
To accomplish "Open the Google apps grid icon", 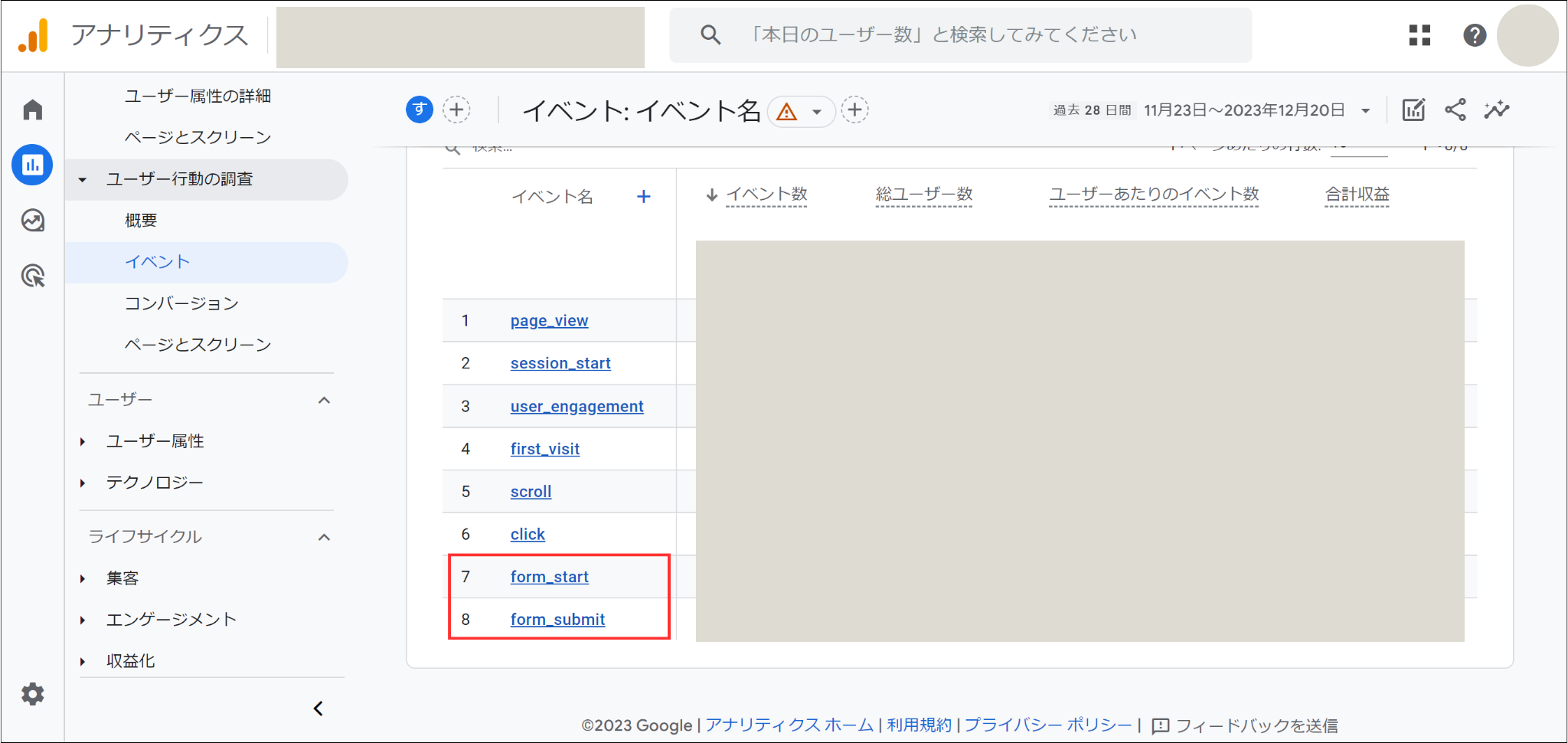I will [1419, 35].
